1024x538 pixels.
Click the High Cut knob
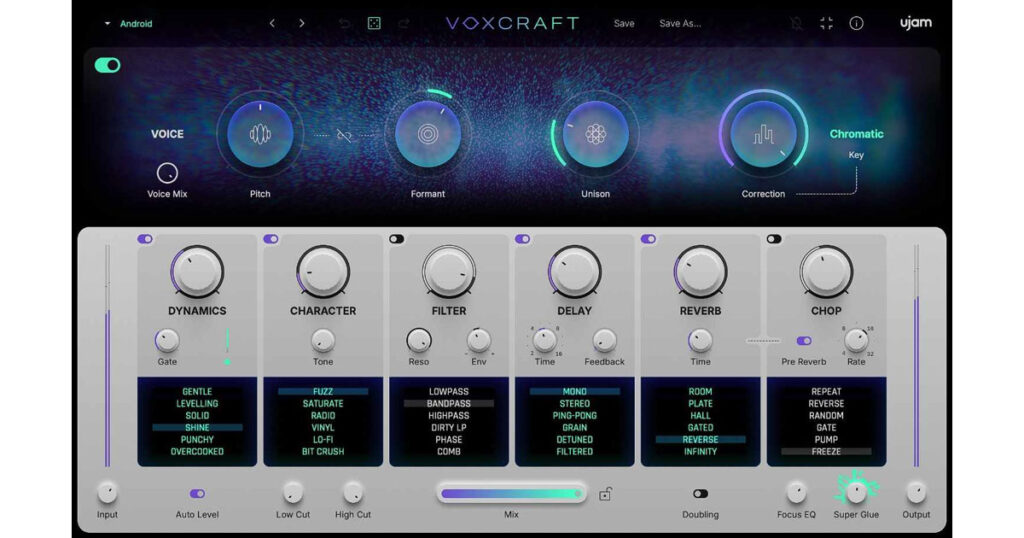point(353,492)
